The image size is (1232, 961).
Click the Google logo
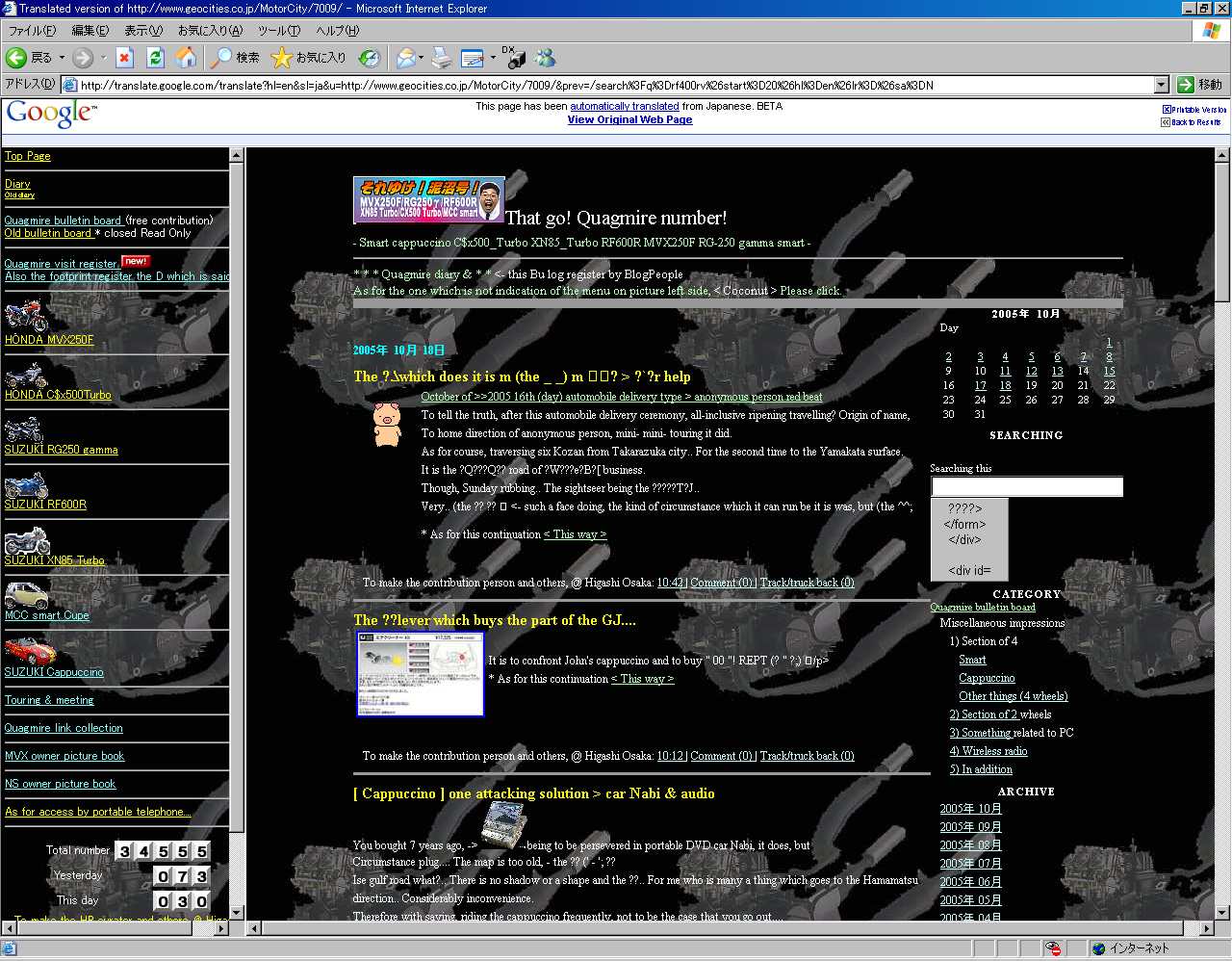tap(51, 114)
